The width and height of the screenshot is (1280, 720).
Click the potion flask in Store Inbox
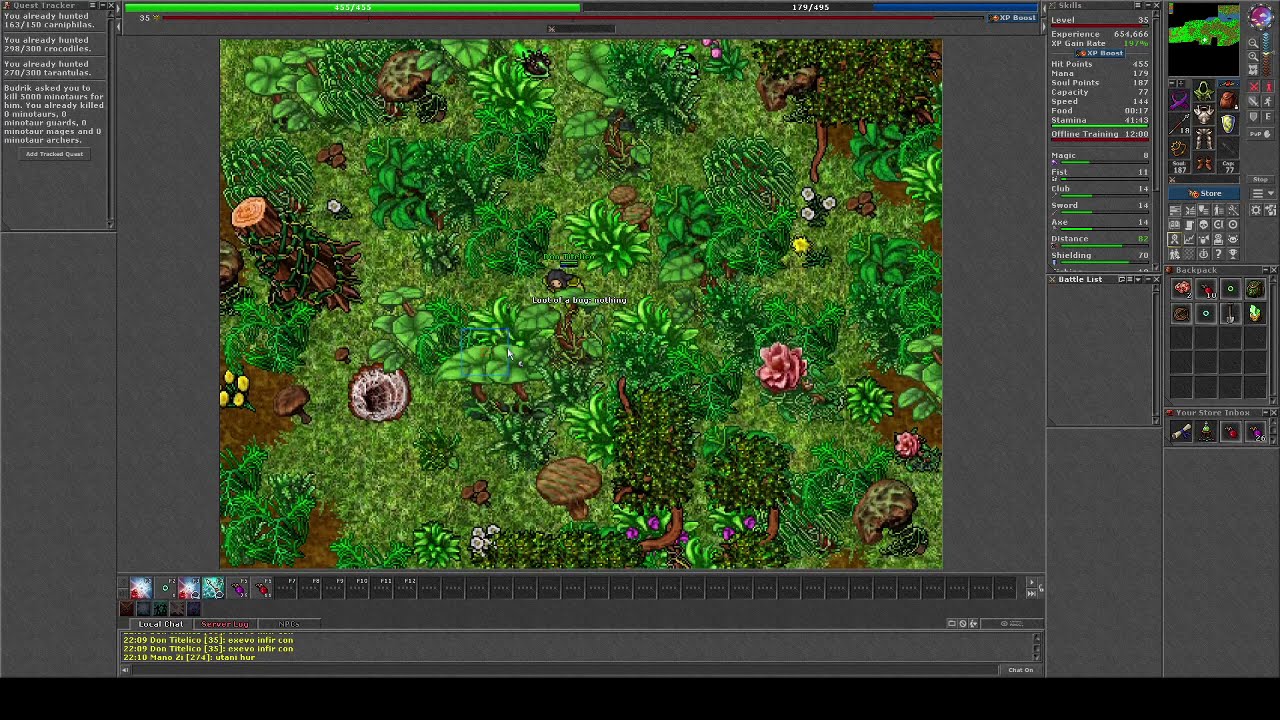click(x=1206, y=432)
